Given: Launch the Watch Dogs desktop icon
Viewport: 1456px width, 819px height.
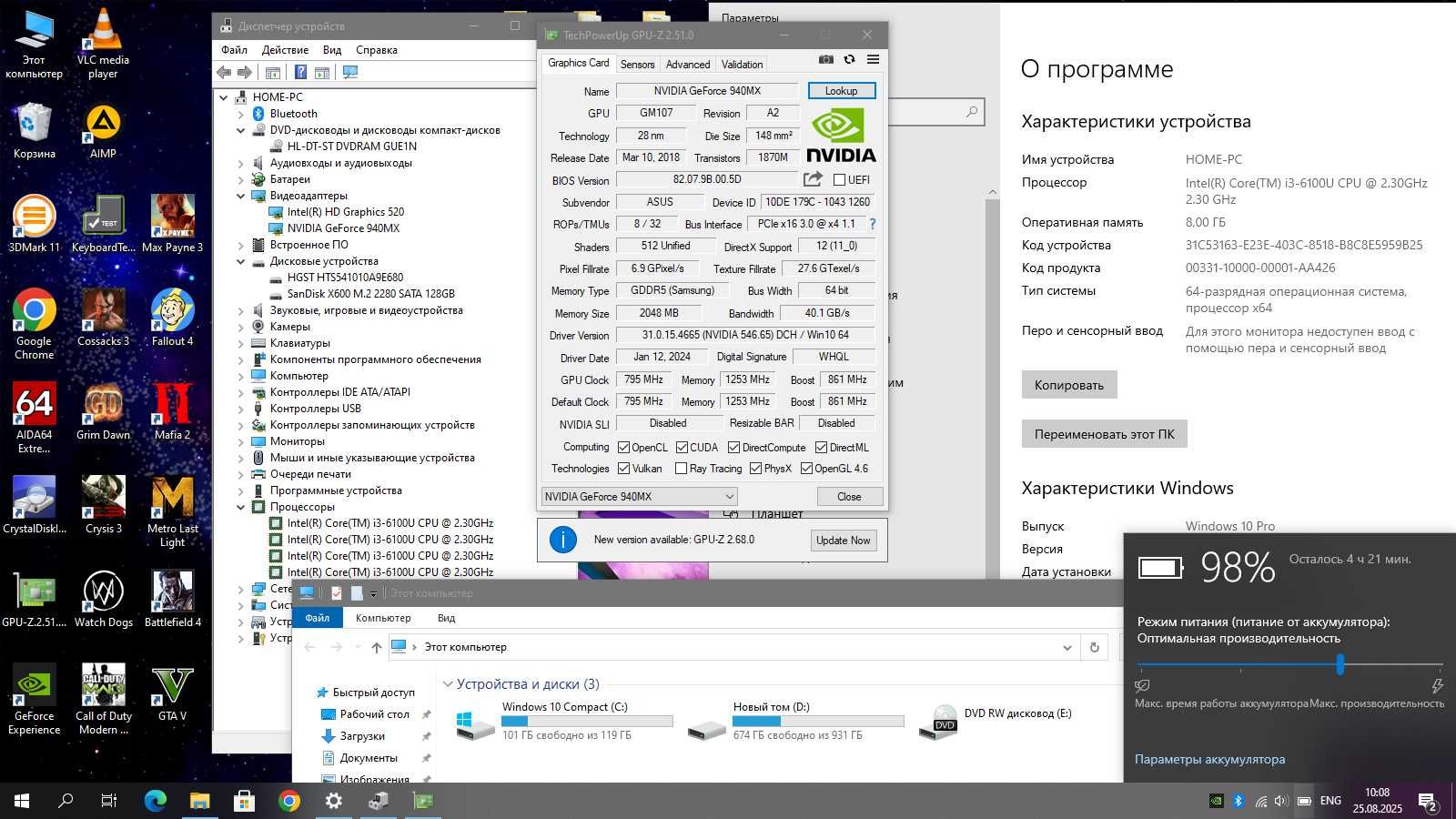Looking at the screenshot, I should click(103, 600).
